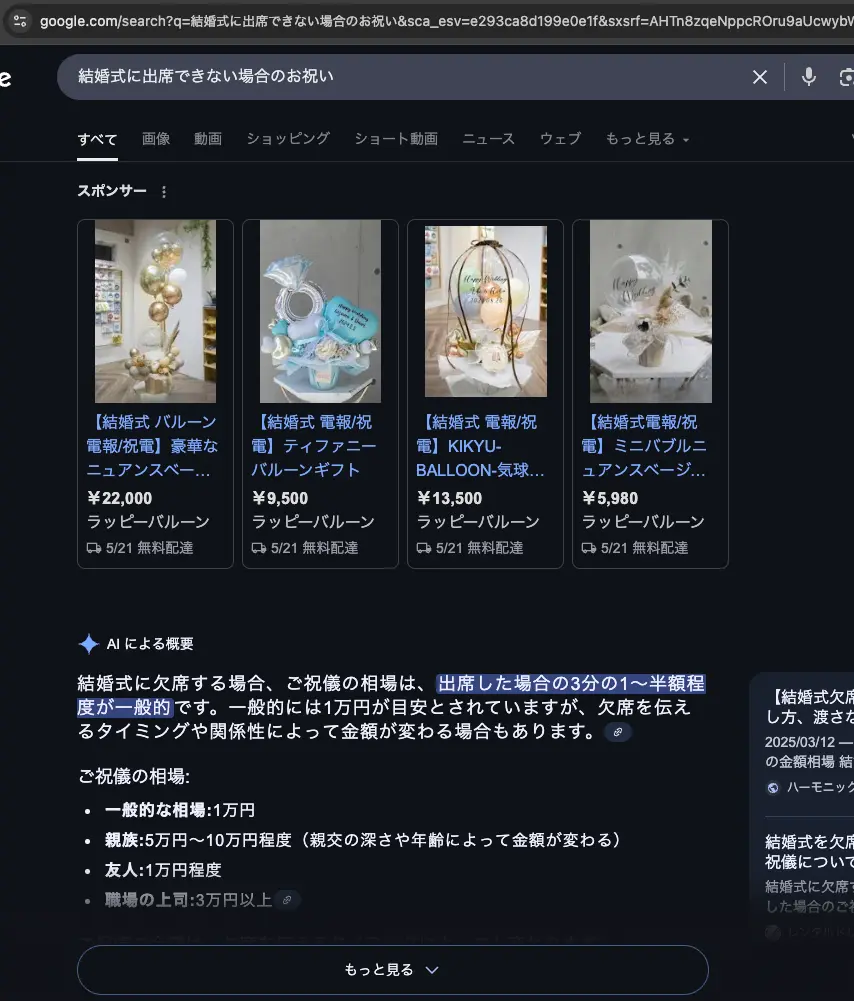
Task: Click the スポンサー label
Action: [112, 191]
